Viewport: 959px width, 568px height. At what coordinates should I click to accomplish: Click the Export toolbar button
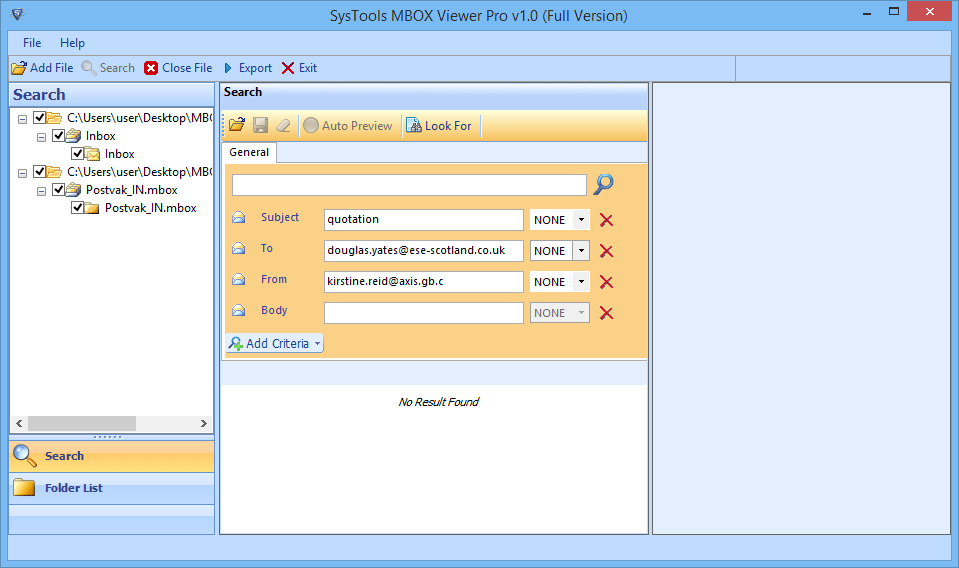coord(247,68)
